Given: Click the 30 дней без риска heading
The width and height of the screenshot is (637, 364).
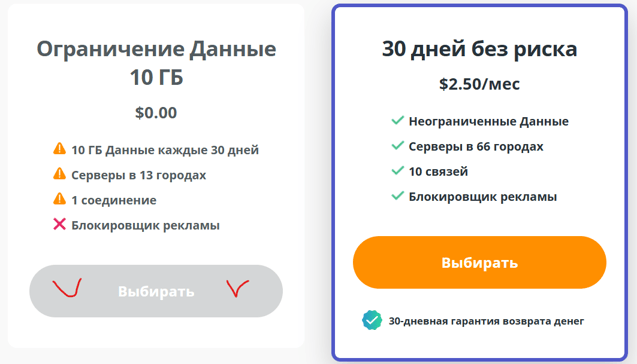Looking at the screenshot, I should click(479, 49).
